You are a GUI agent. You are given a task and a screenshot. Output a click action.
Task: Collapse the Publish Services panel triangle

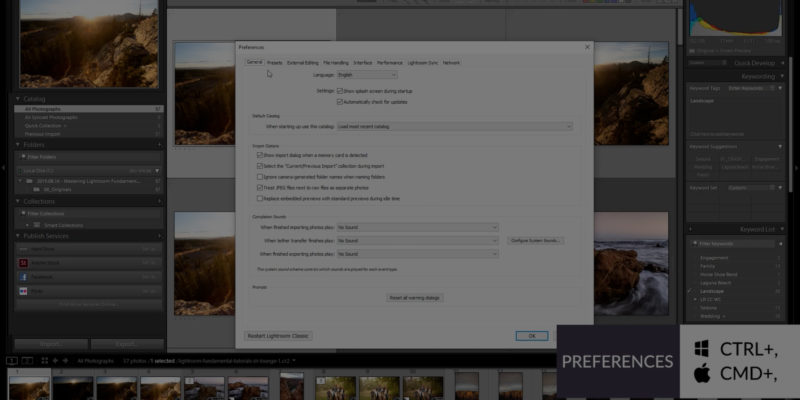coord(18,236)
